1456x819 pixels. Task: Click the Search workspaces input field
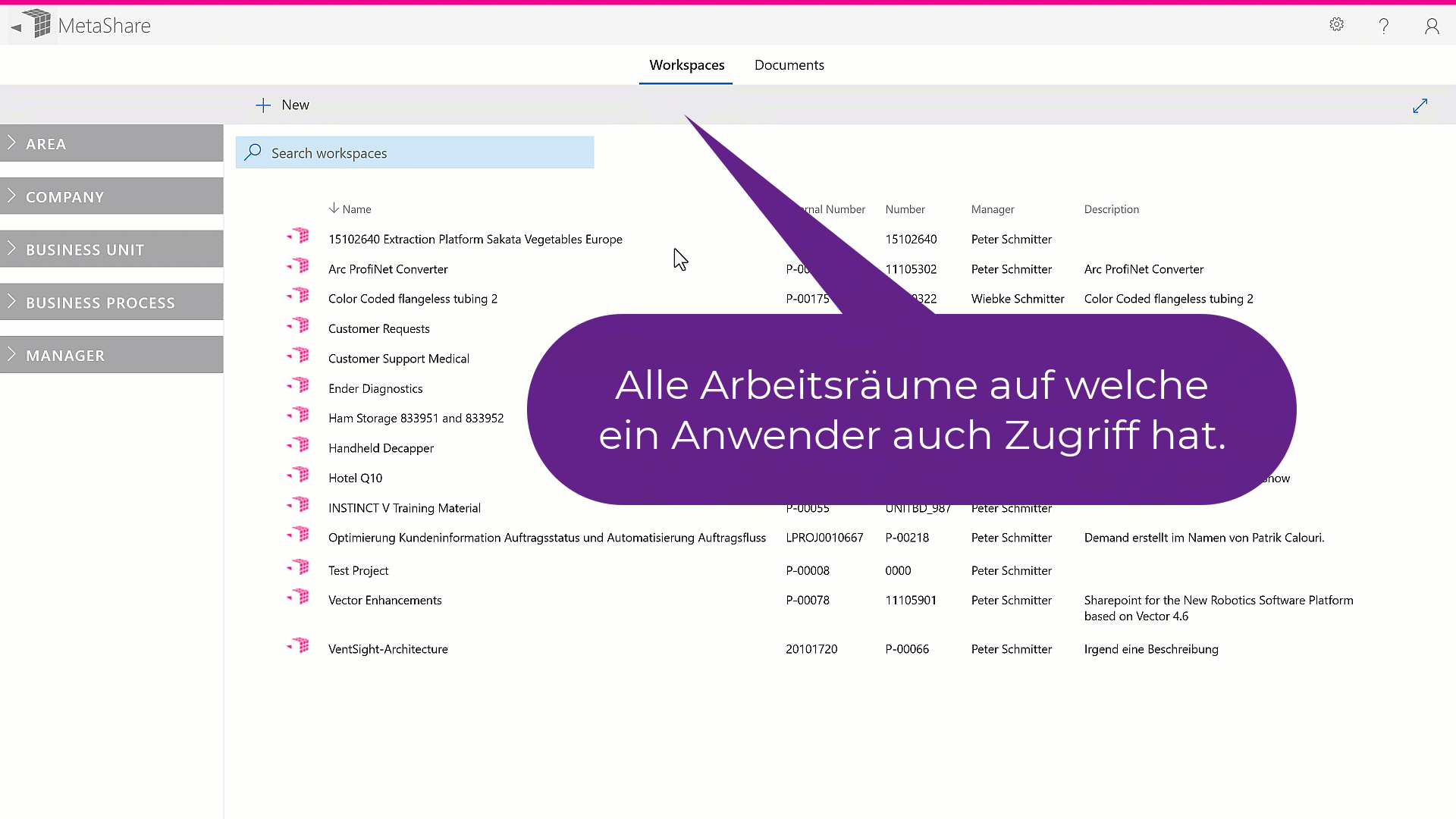point(425,153)
